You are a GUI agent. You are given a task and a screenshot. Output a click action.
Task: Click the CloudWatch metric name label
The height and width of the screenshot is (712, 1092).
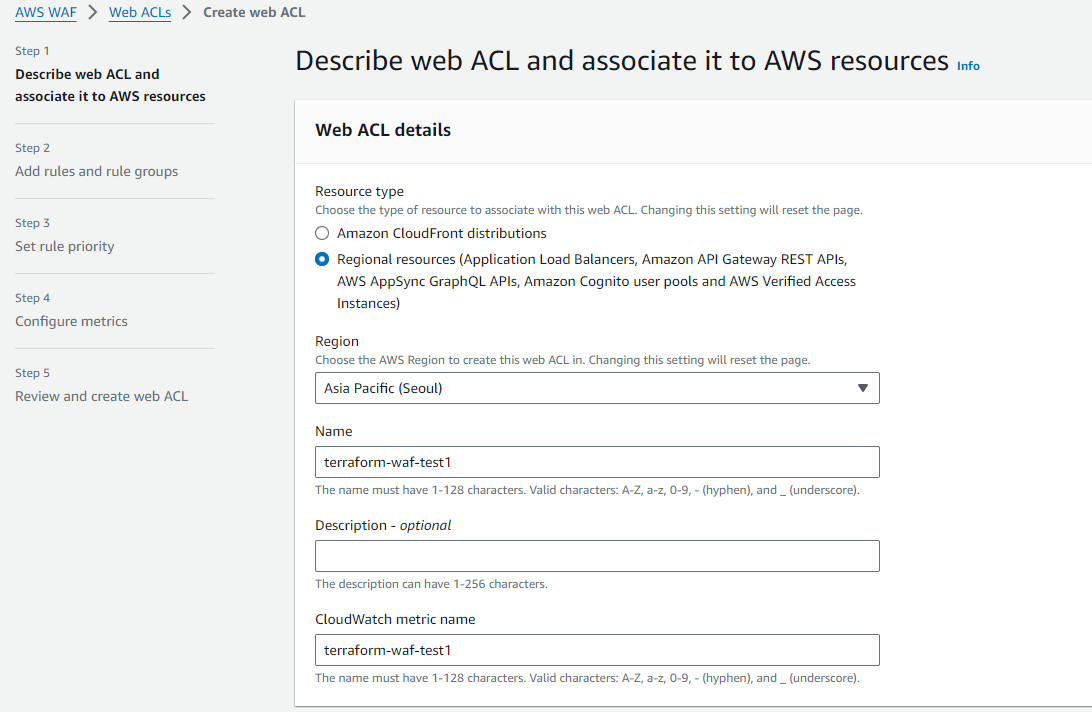point(395,619)
